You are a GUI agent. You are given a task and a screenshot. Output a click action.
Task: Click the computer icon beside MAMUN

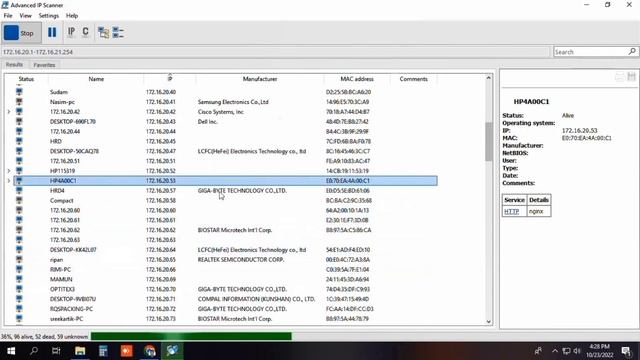click(x=19, y=279)
